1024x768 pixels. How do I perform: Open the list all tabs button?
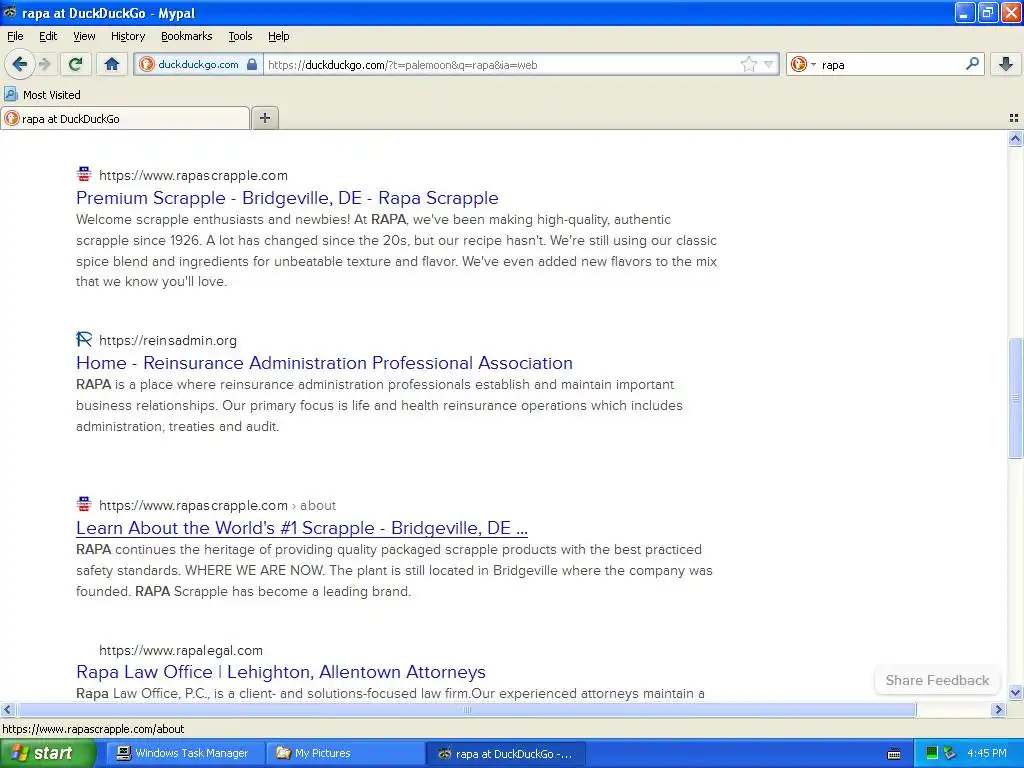(x=1014, y=118)
